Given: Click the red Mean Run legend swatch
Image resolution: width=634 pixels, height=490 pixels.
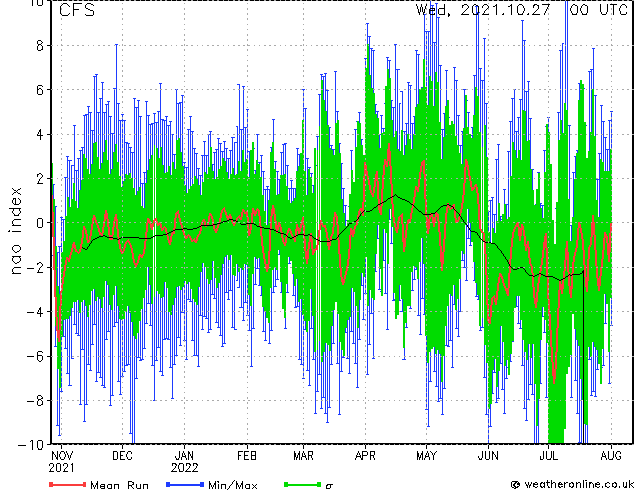Looking at the screenshot, I should 68,484.
